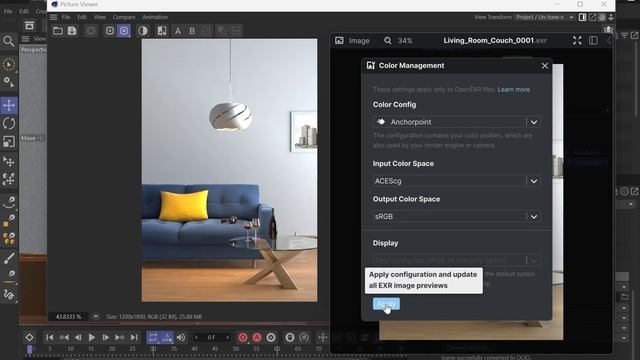Play the animation forwards
The image size is (640, 360).
(x=92, y=337)
